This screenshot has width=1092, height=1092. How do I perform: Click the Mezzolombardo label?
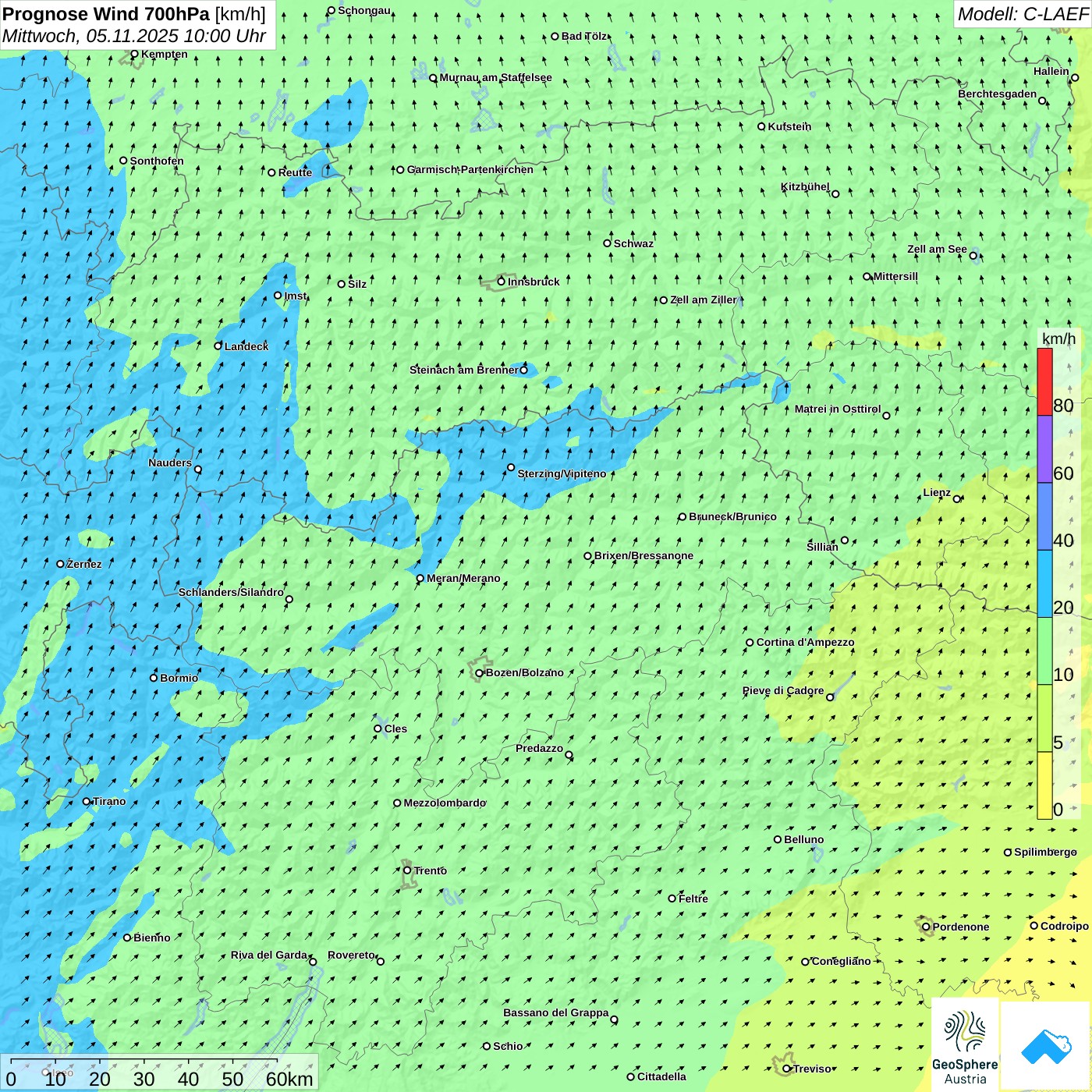pos(445,803)
